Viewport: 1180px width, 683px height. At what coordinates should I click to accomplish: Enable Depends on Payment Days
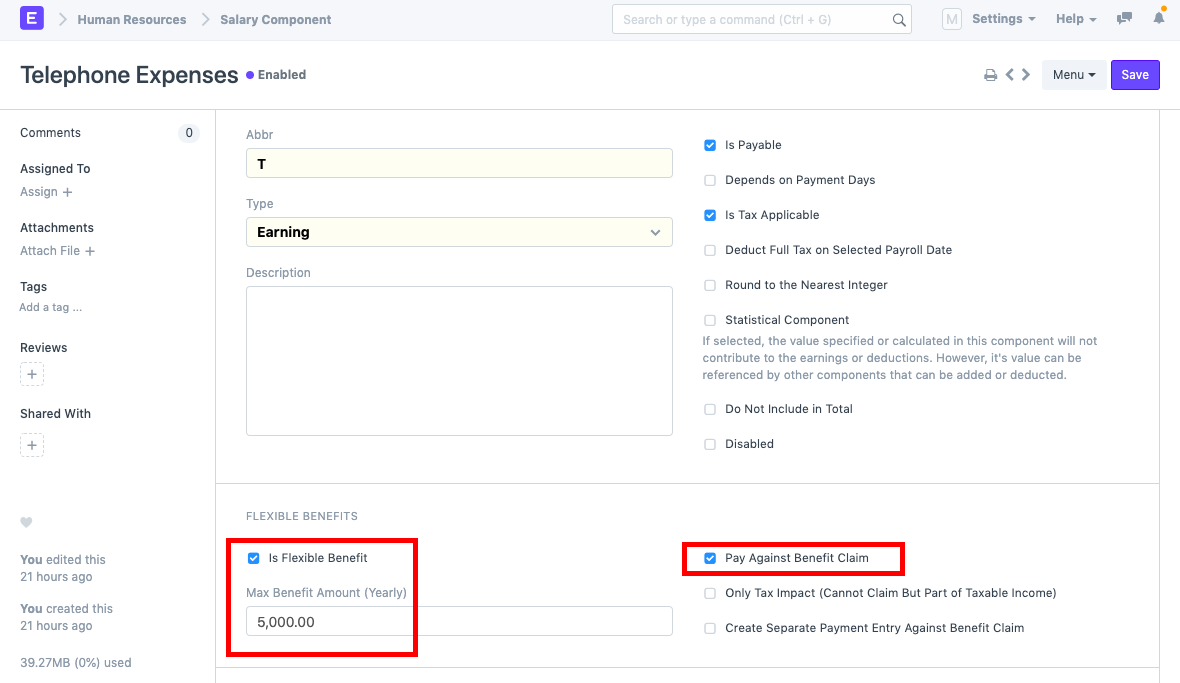point(710,180)
